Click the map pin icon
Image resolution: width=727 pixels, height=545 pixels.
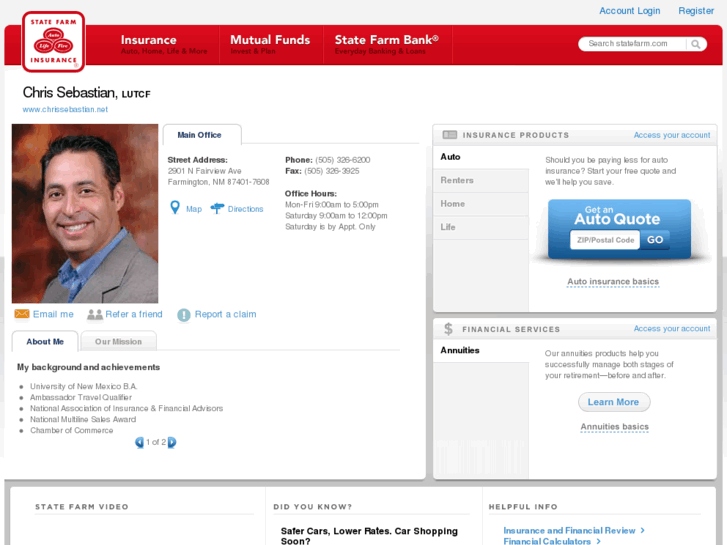coord(175,208)
